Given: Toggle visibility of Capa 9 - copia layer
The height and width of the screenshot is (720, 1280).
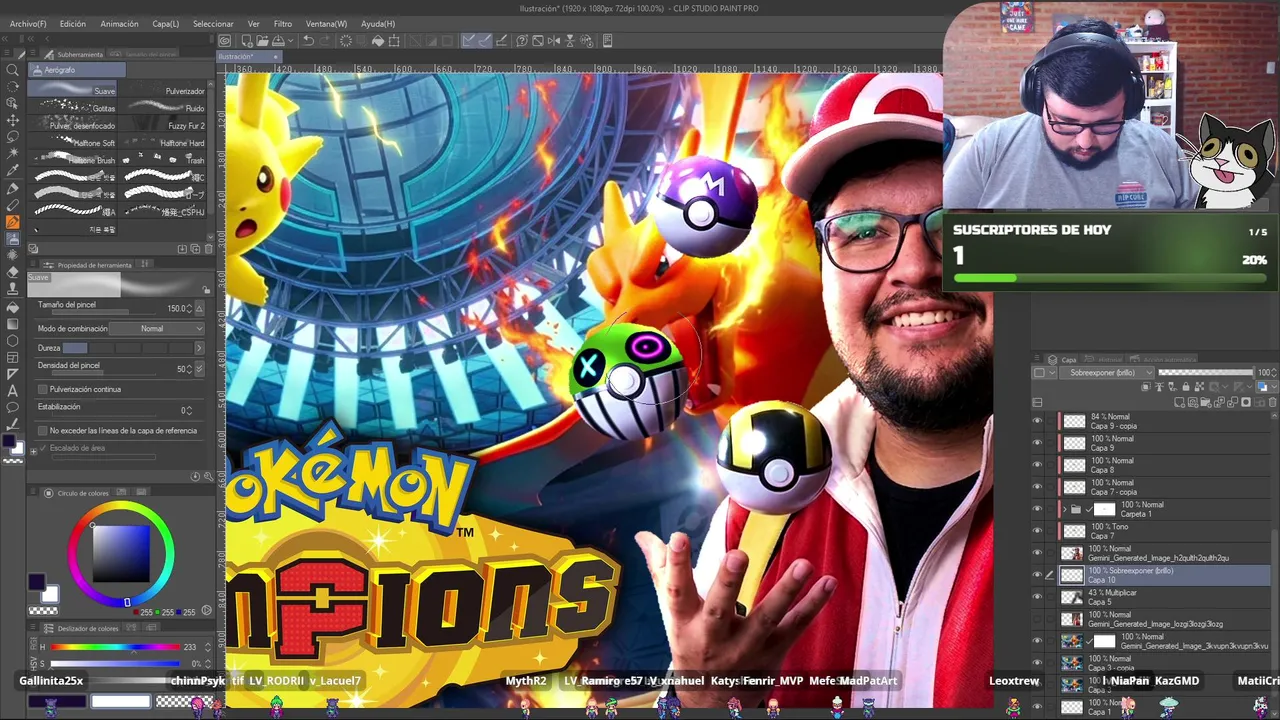Looking at the screenshot, I should [1037, 421].
